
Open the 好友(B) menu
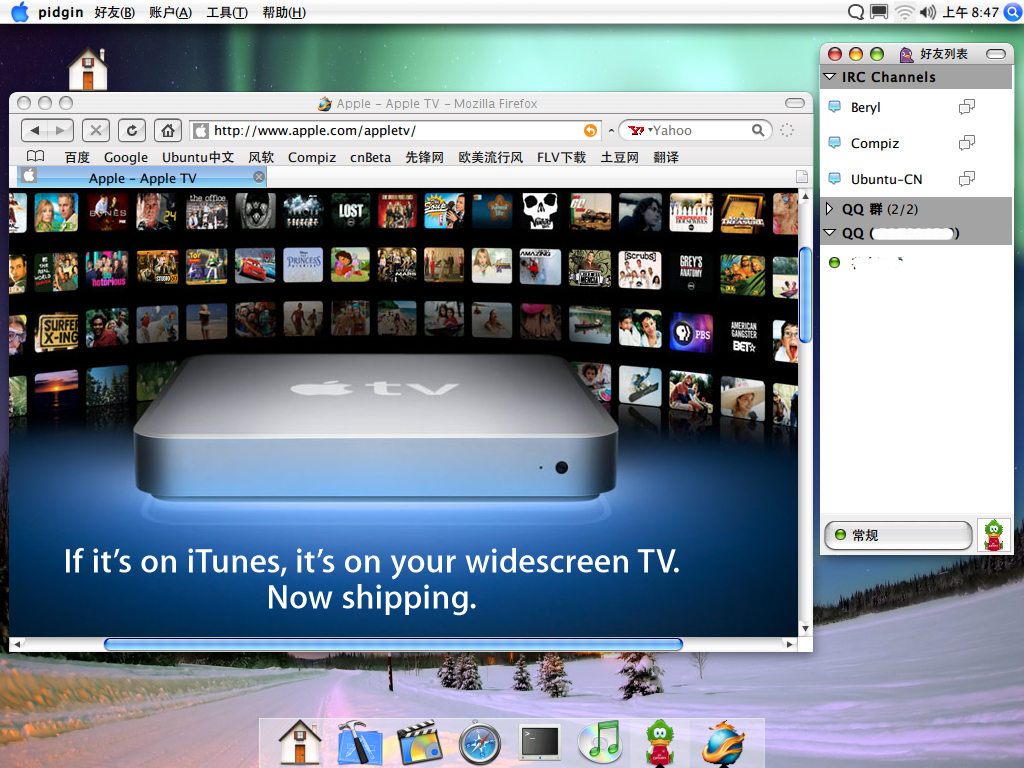[x=114, y=12]
